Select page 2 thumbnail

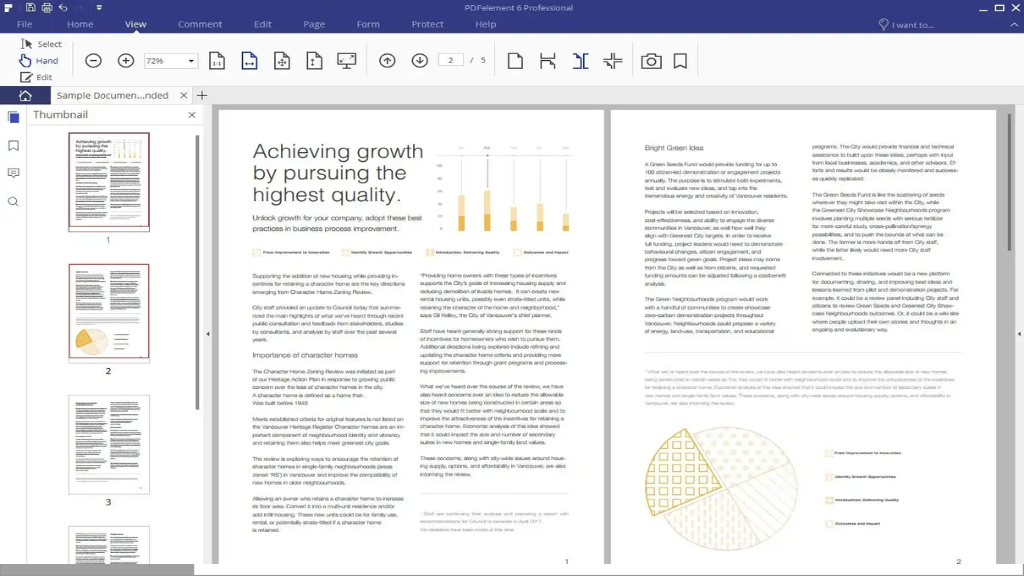coord(109,312)
